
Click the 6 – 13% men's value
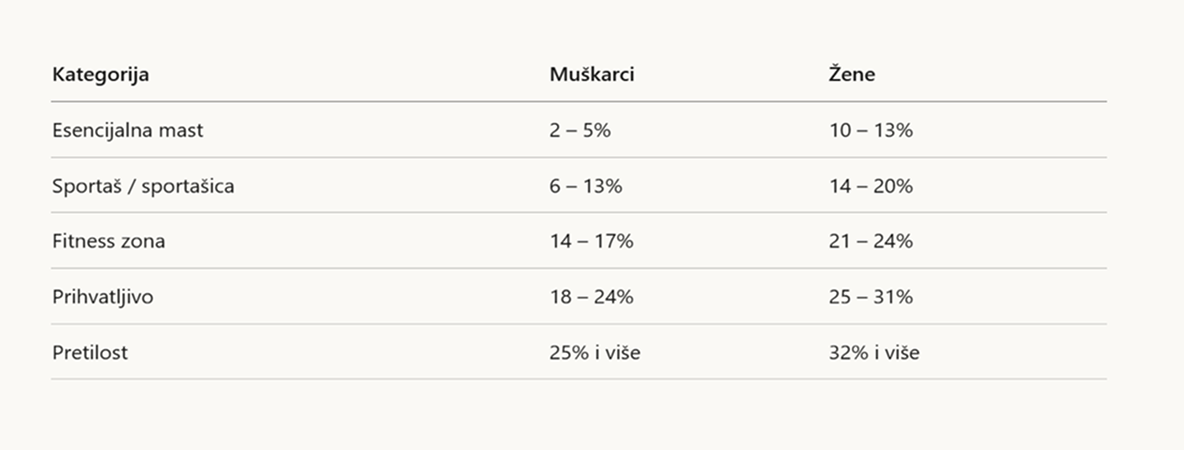[x=586, y=186]
